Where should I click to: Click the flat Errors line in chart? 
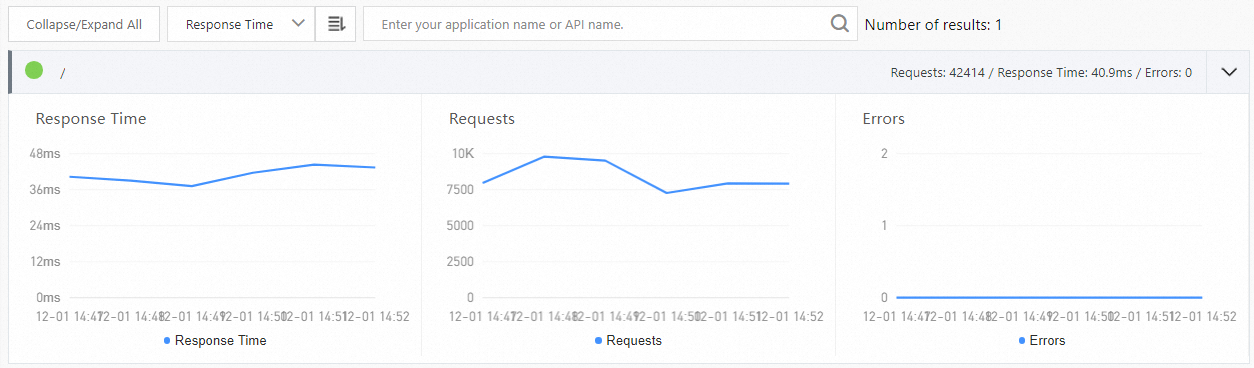[x=1049, y=297]
